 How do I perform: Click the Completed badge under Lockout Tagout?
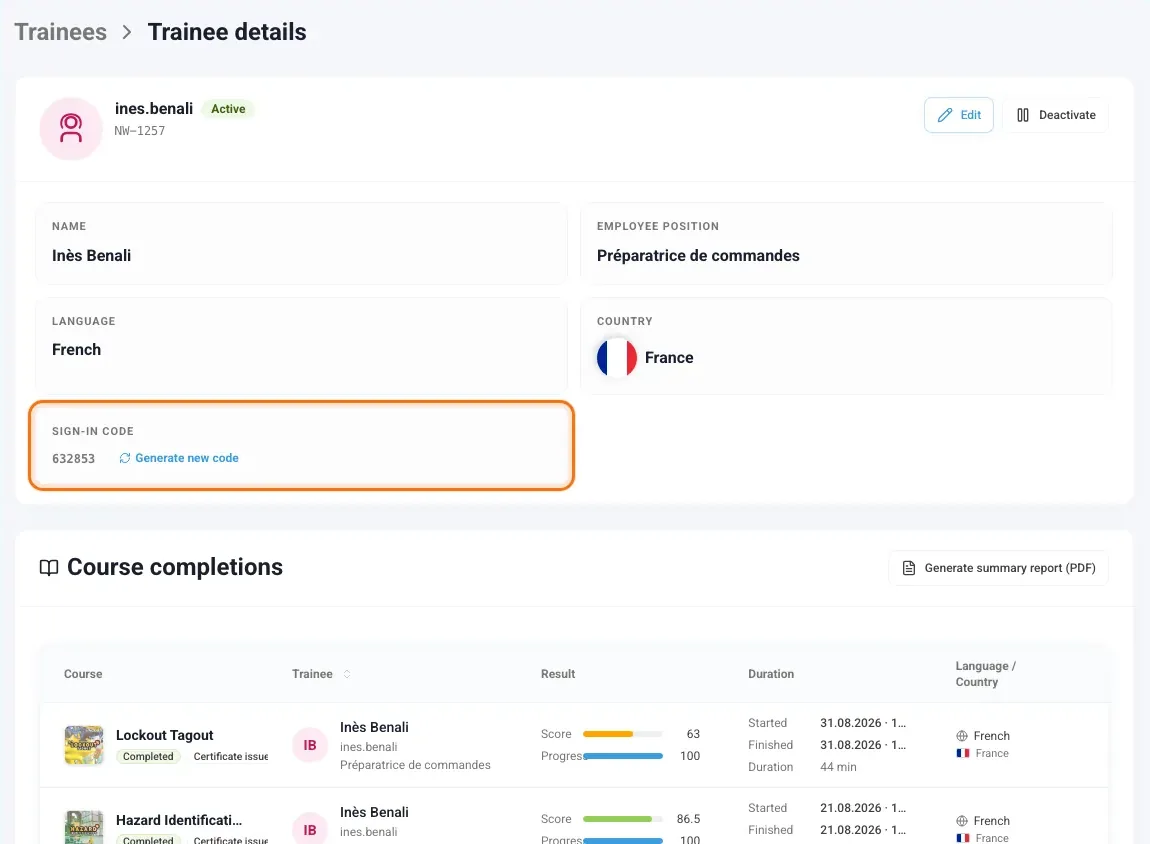pyautogui.click(x=148, y=757)
